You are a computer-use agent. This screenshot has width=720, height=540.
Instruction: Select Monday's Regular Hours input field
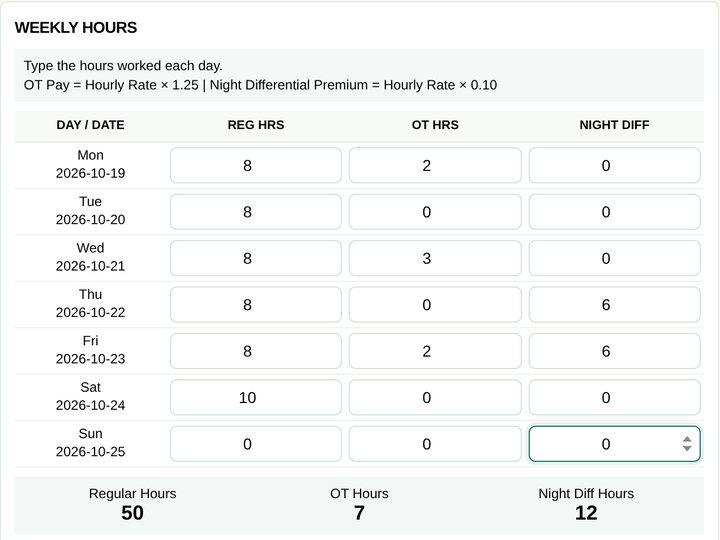(x=256, y=165)
